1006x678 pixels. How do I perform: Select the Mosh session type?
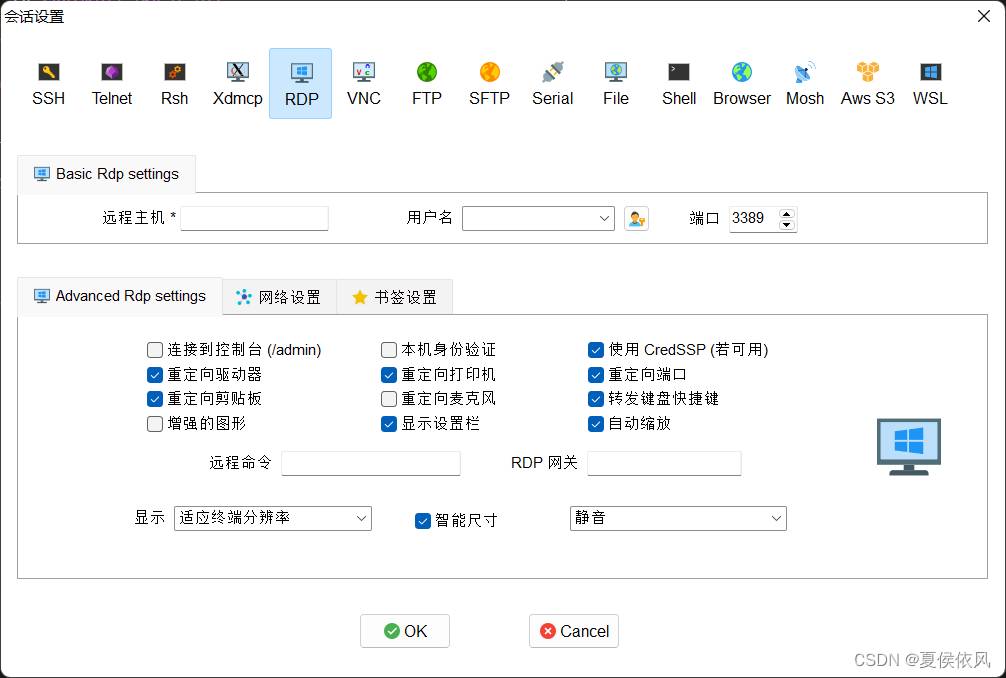(805, 84)
